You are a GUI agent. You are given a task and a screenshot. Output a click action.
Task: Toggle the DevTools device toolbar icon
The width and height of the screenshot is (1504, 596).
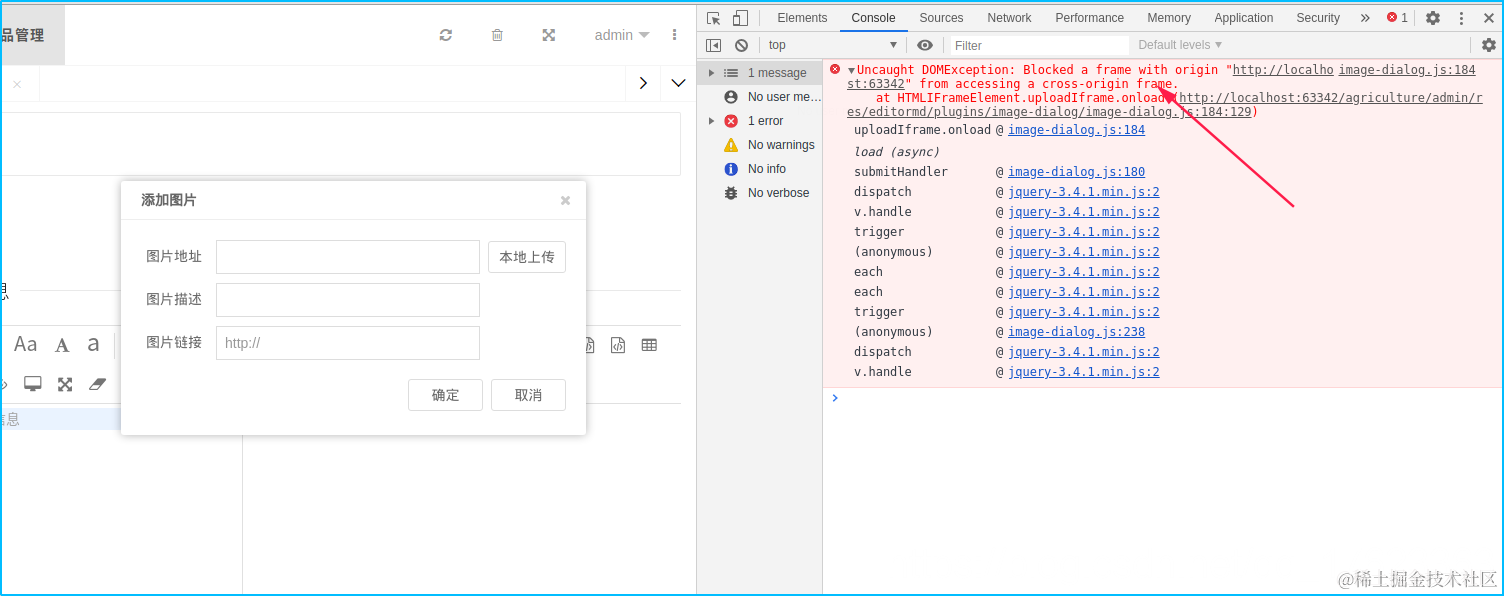tap(740, 18)
